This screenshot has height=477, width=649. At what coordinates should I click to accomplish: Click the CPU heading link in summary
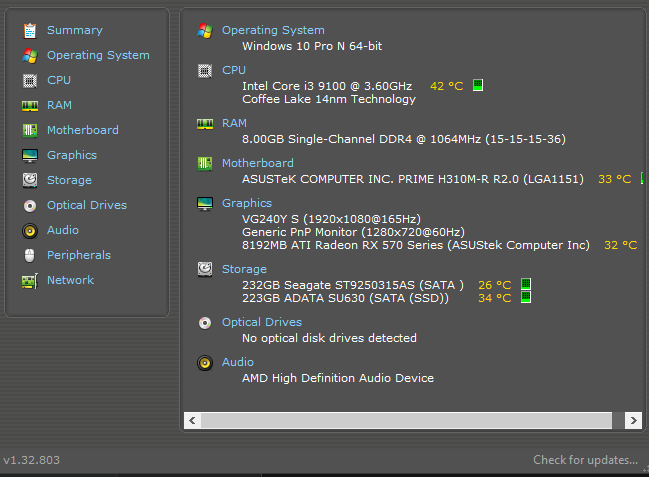click(x=234, y=70)
